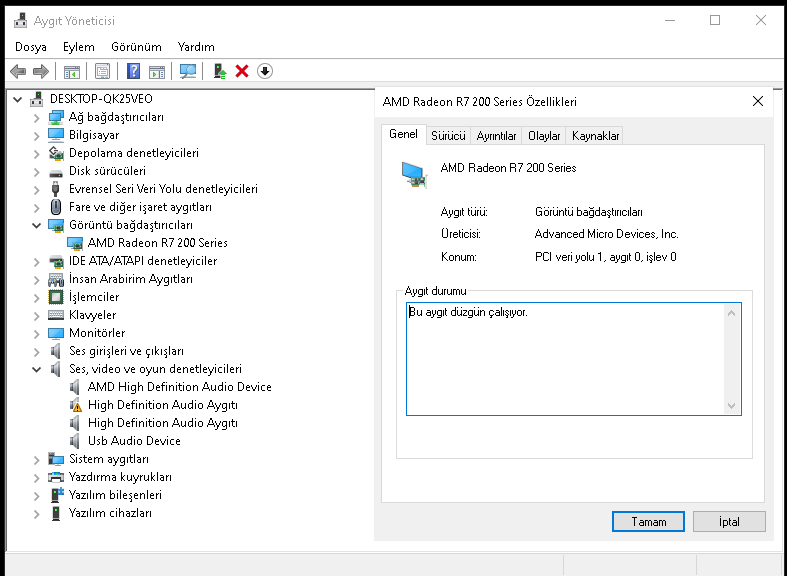The width and height of the screenshot is (787, 576).
Task: Collapse the Görüntü bağdaştırıcıları node
Action: [x=37, y=225]
